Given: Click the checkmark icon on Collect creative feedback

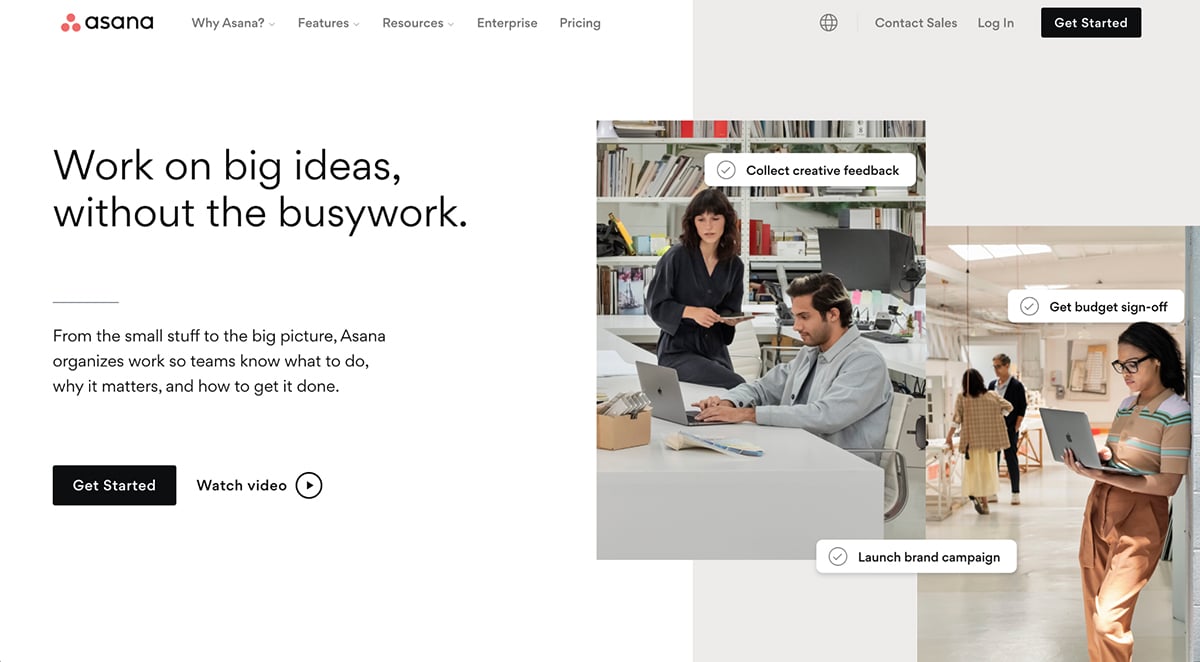Looking at the screenshot, I should click(726, 169).
